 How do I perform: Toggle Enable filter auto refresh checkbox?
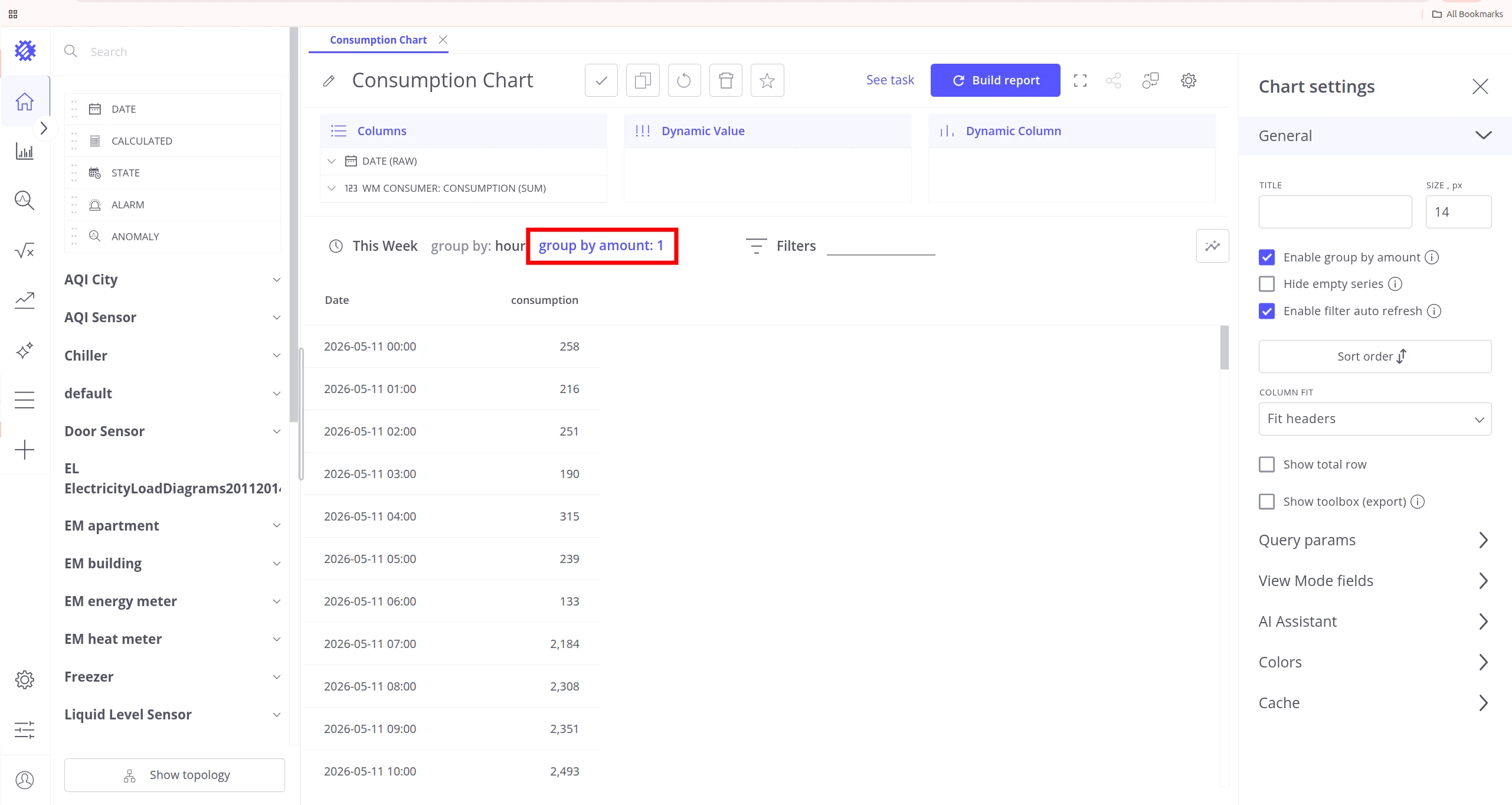(x=1266, y=311)
